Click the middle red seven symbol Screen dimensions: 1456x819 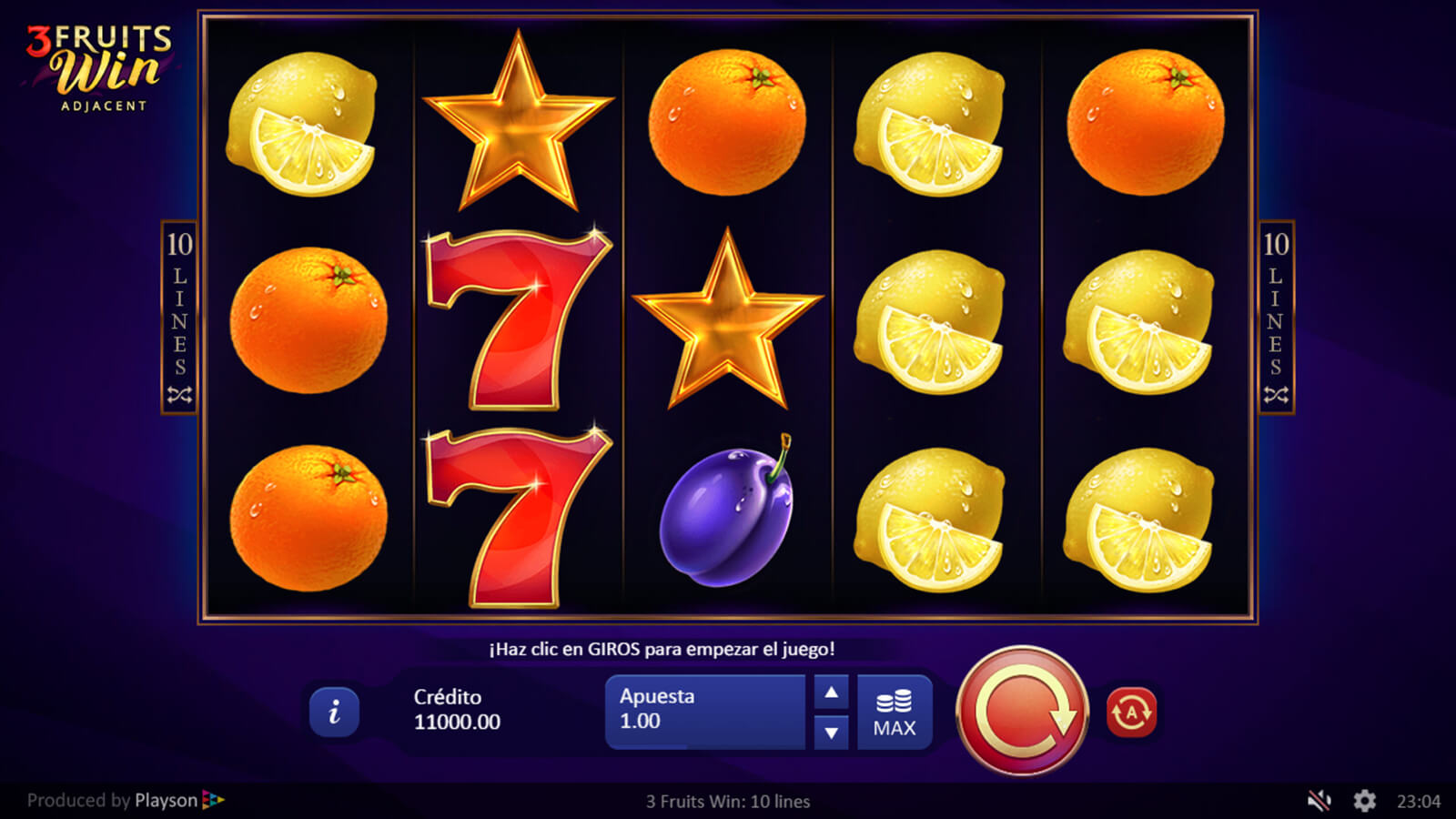pos(517,318)
